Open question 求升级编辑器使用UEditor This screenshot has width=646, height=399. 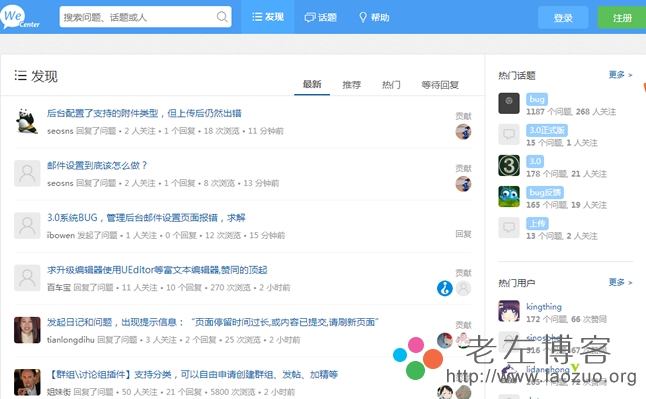tap(157, 270)
